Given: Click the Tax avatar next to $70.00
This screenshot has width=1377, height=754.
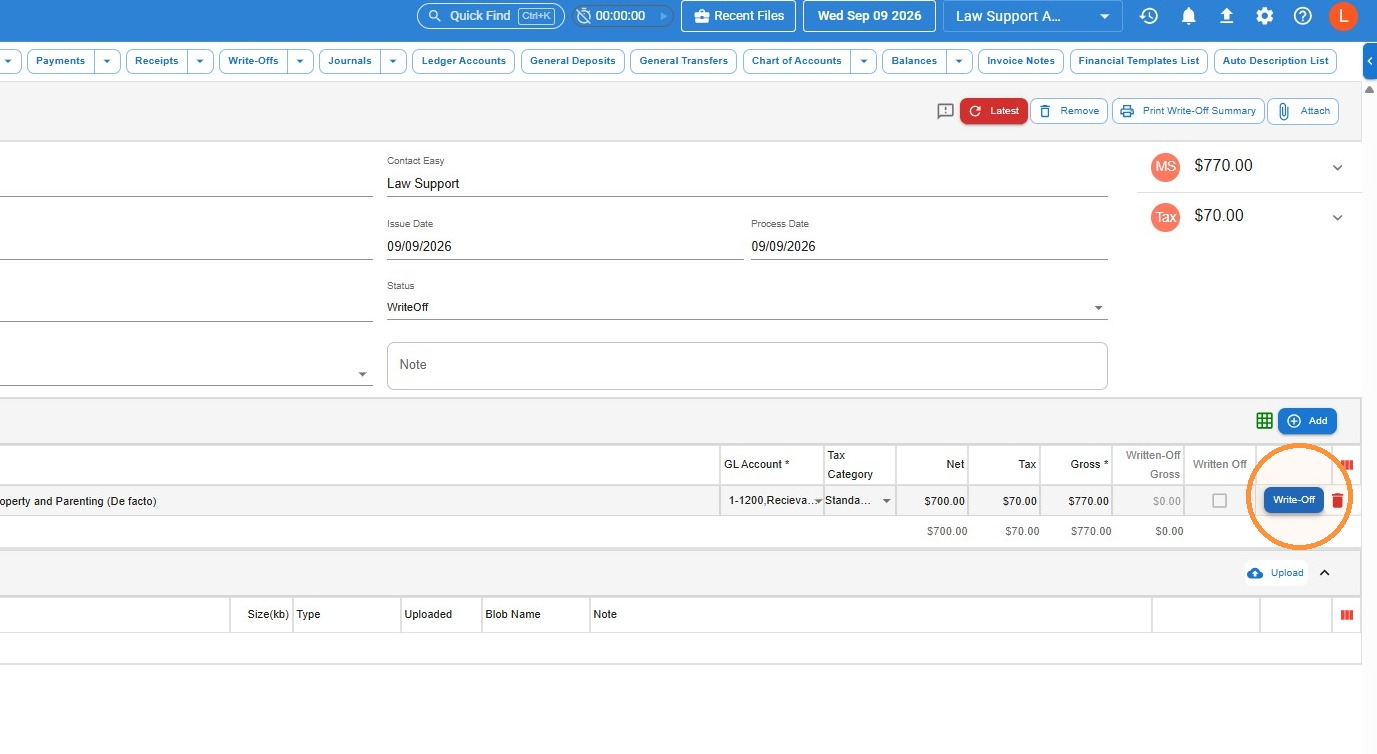Looking at the screenshot, I should click(1165, 217).
